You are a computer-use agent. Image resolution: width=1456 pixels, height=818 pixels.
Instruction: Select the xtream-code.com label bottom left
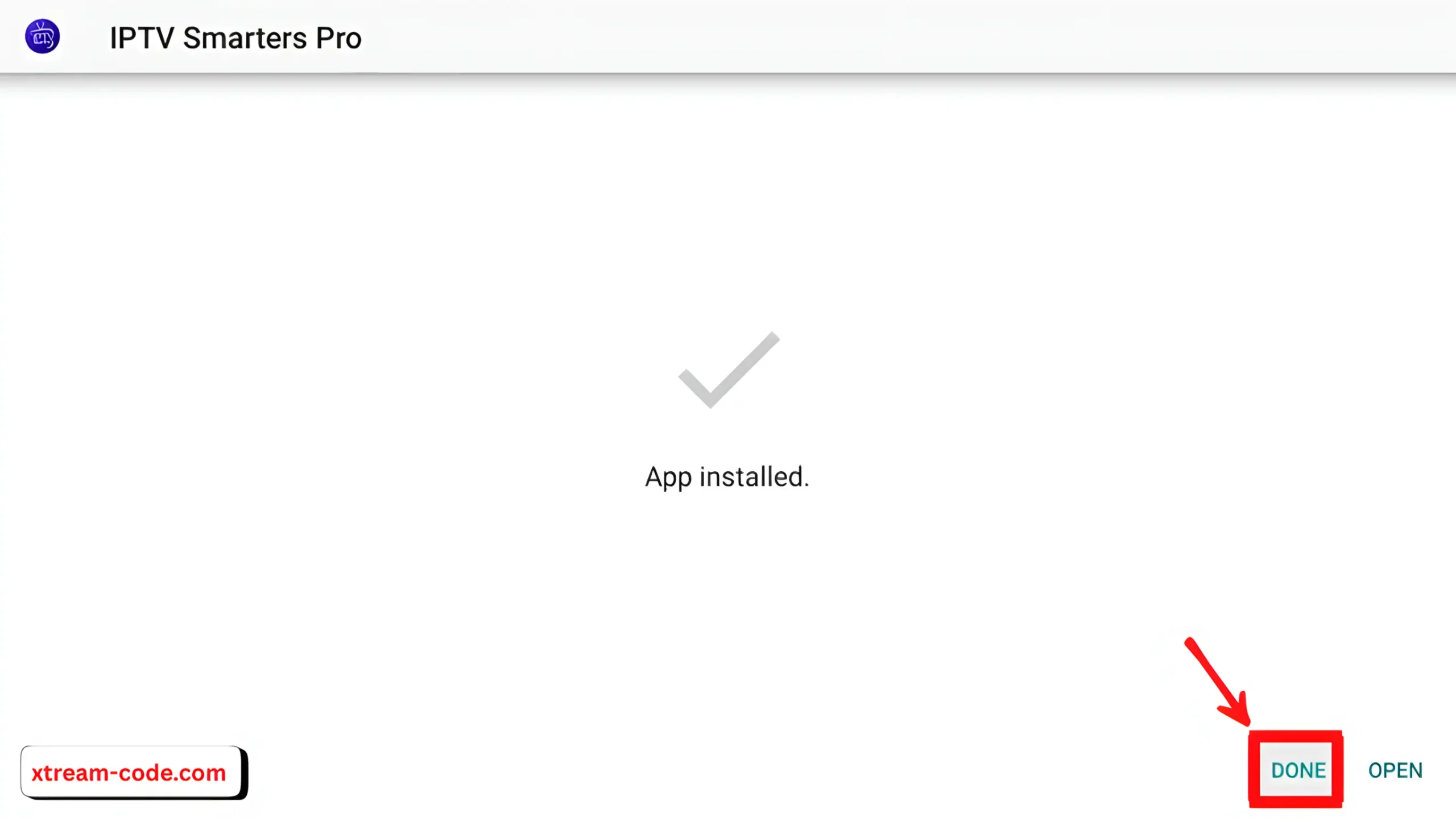click(x=128, y=771)
